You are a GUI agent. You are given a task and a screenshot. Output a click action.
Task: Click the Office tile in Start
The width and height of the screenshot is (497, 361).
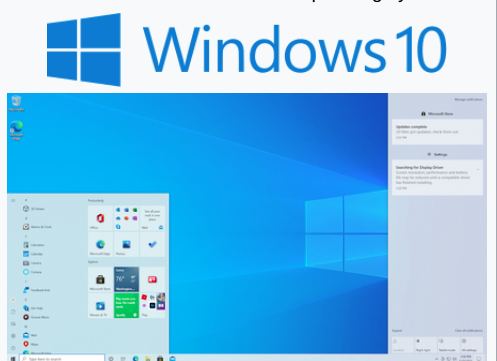(100, 218)
